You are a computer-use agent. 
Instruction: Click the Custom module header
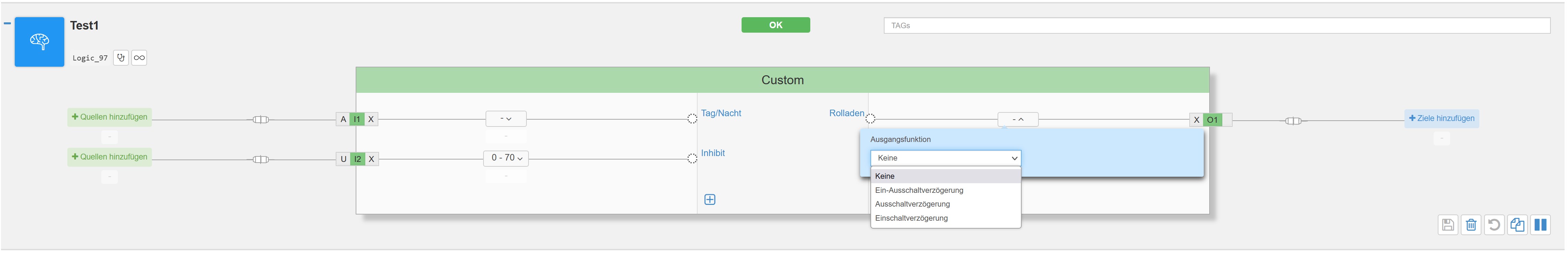pyautogui.click(x=782, y=80)
